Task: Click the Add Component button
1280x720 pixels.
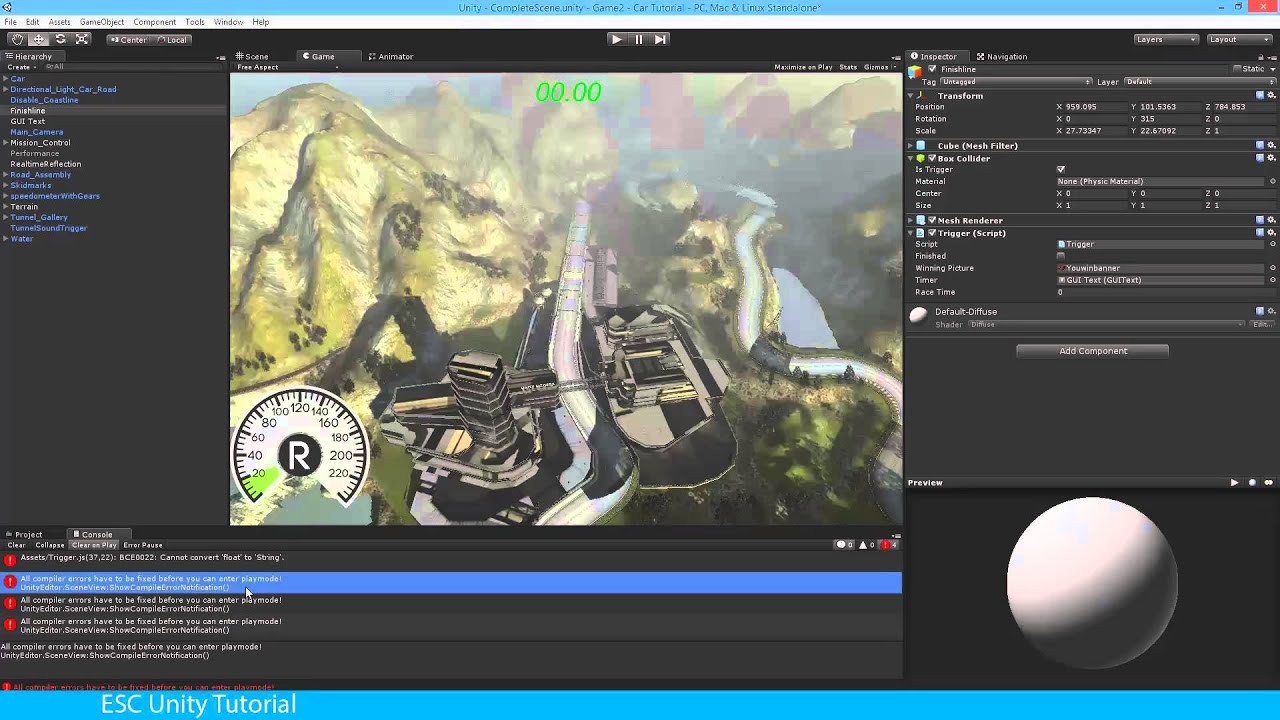Action: coord(1092,351)
